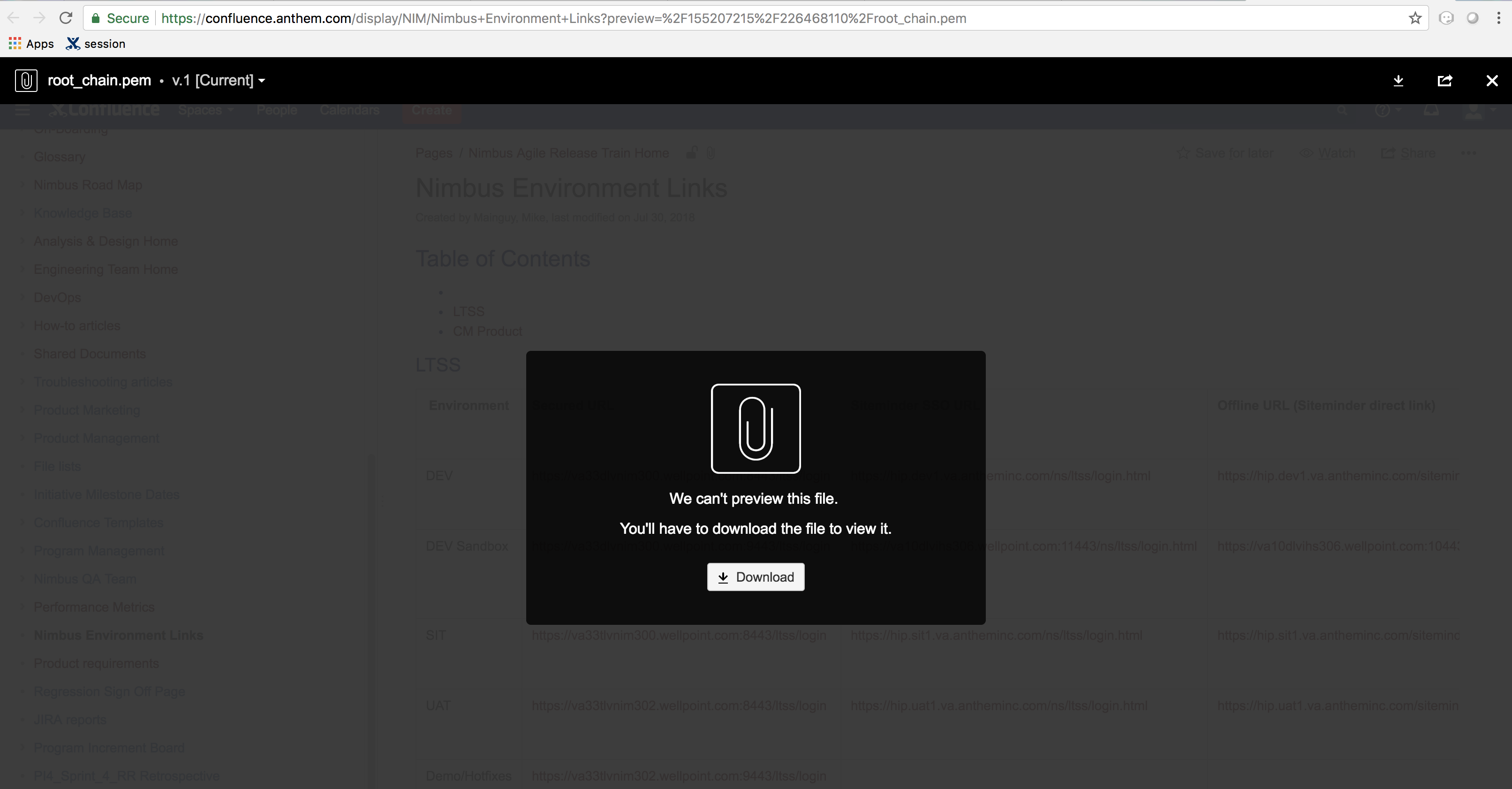Viewport: 1512px width, 789px height.
Task: Open Product Marketing in sidebar
Action: 87,410
